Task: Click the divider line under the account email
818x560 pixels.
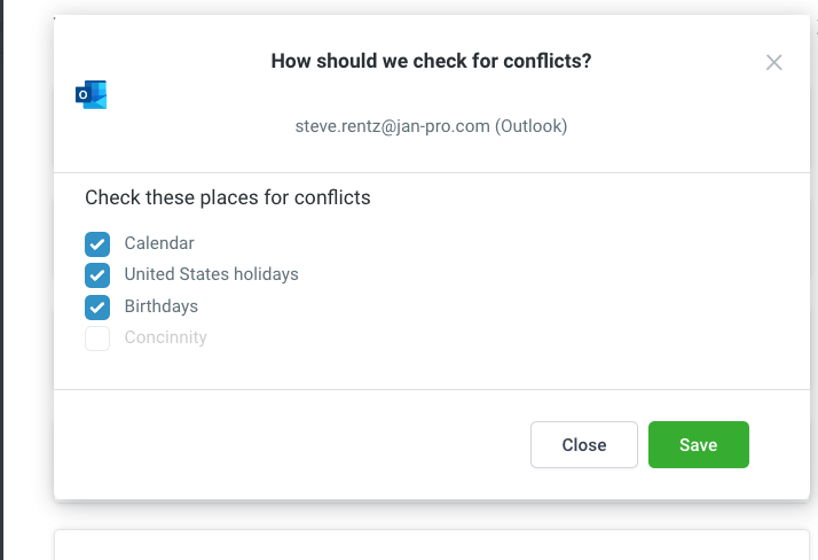Action: 431,172
